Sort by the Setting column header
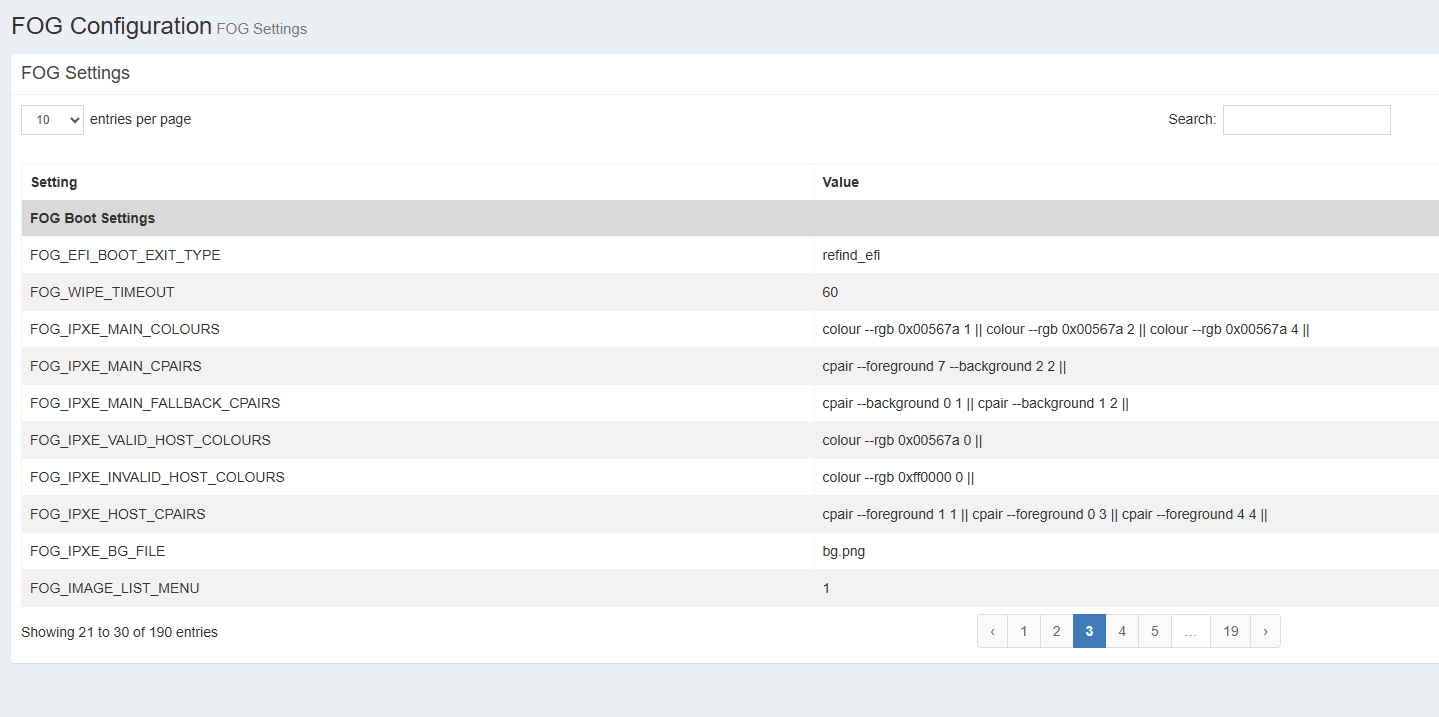1439x717 pixels. 54,182
